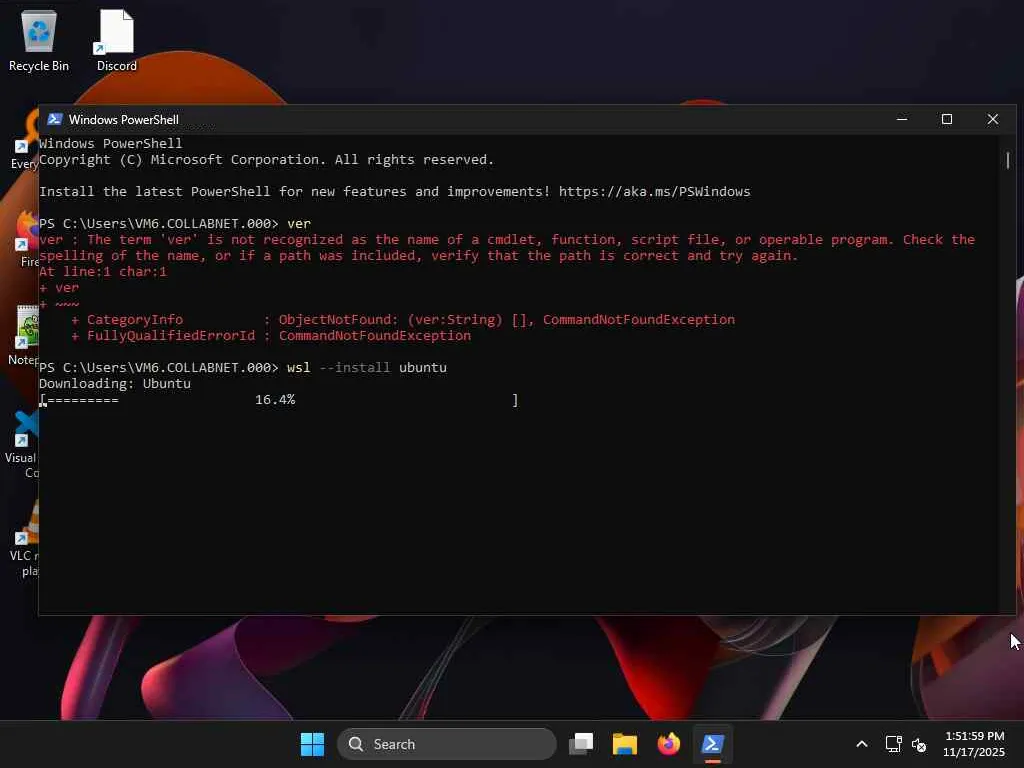Show hidden system tray icons
Viewport: 1024px width, 768px height.
pos(862,744)
